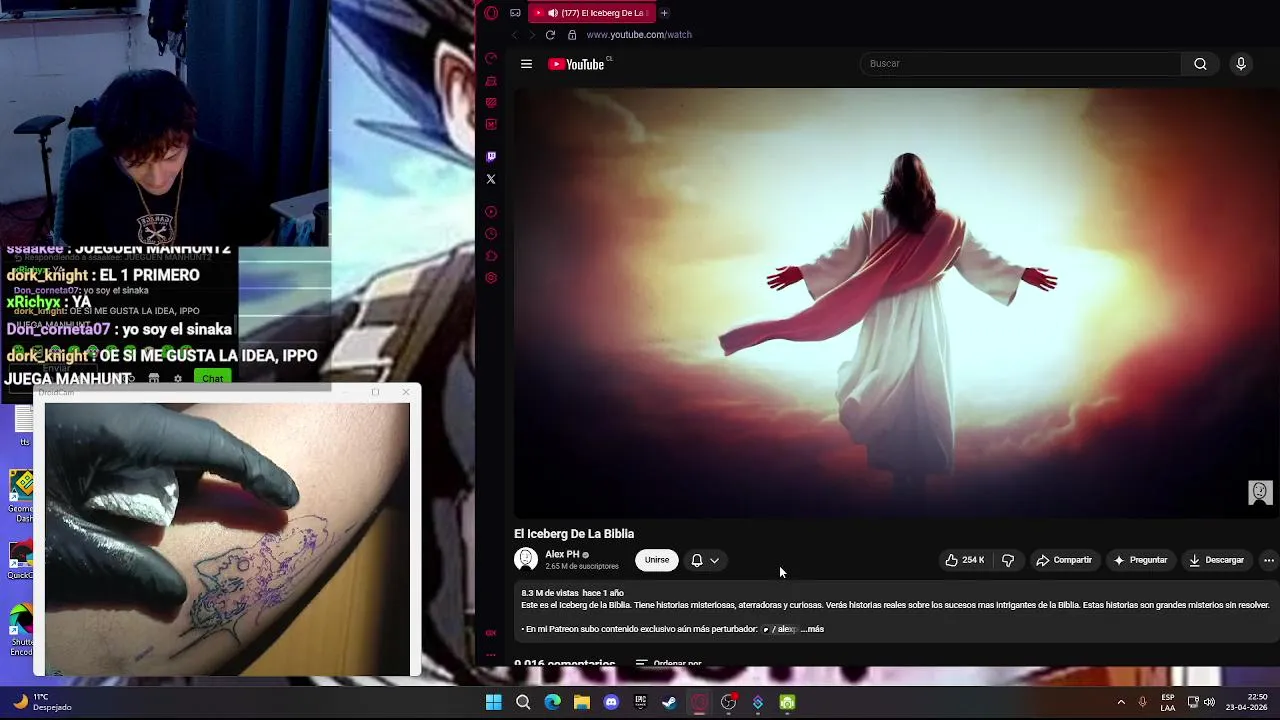Click the Jesus video player area
Viewport: 1280px width, 720px height.
pos(897,303)
